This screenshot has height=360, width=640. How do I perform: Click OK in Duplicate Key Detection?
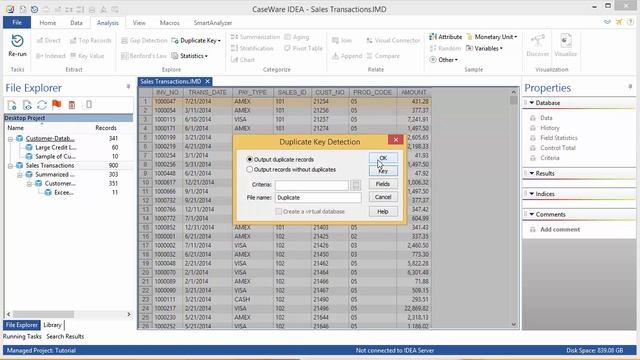[x=383, y=158]
